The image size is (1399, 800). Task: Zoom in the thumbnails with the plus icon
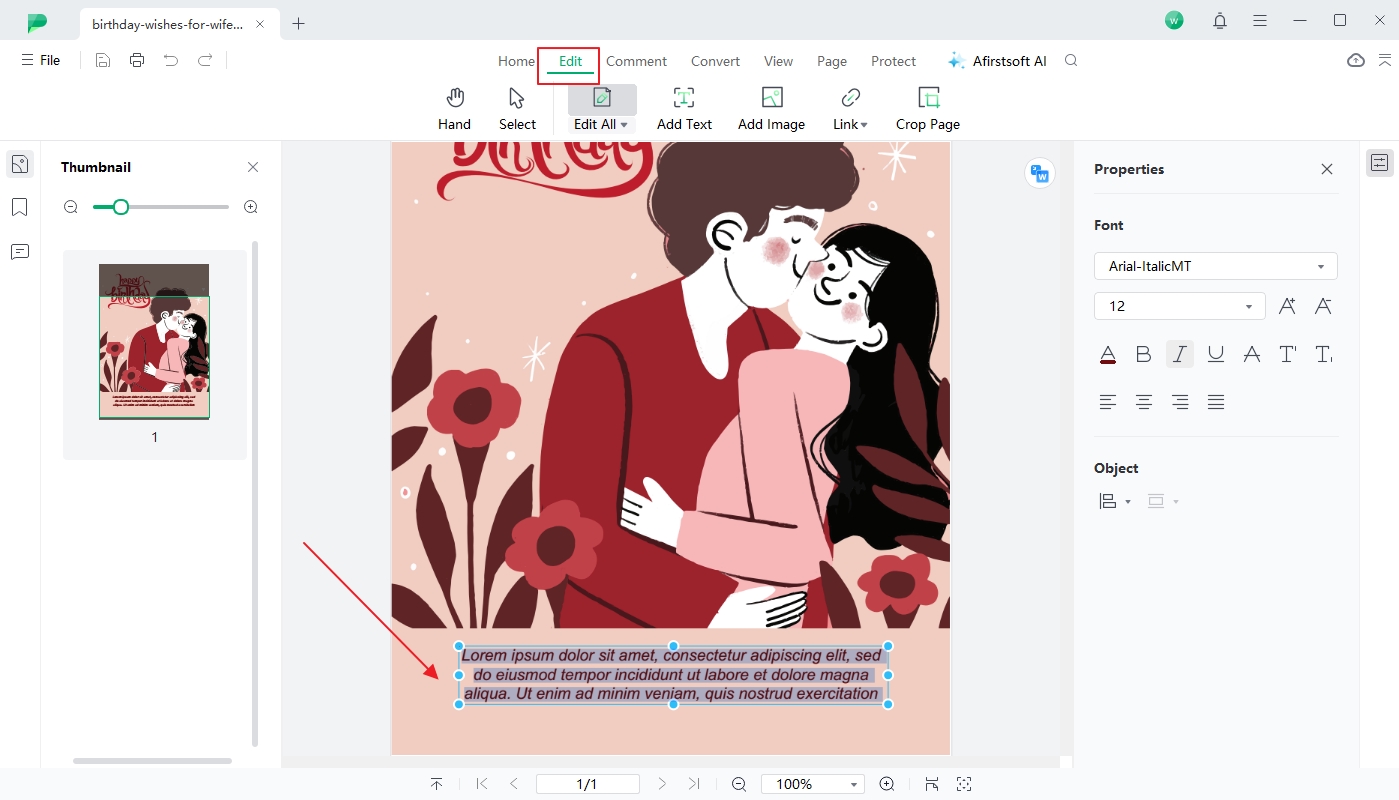coord(251,207)
